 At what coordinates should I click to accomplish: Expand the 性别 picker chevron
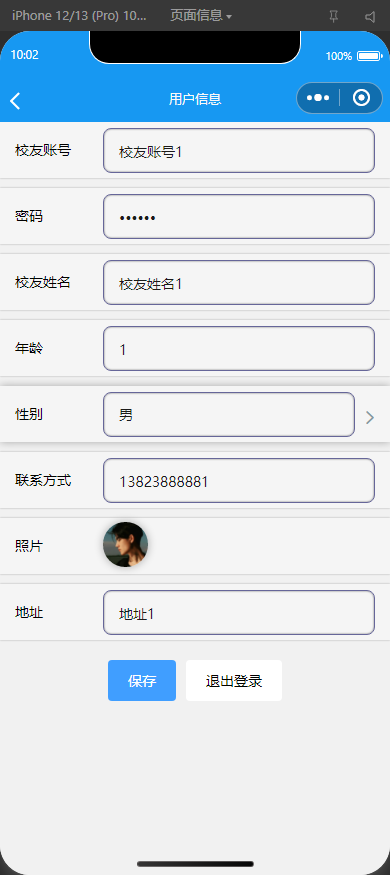pos(369,417)
